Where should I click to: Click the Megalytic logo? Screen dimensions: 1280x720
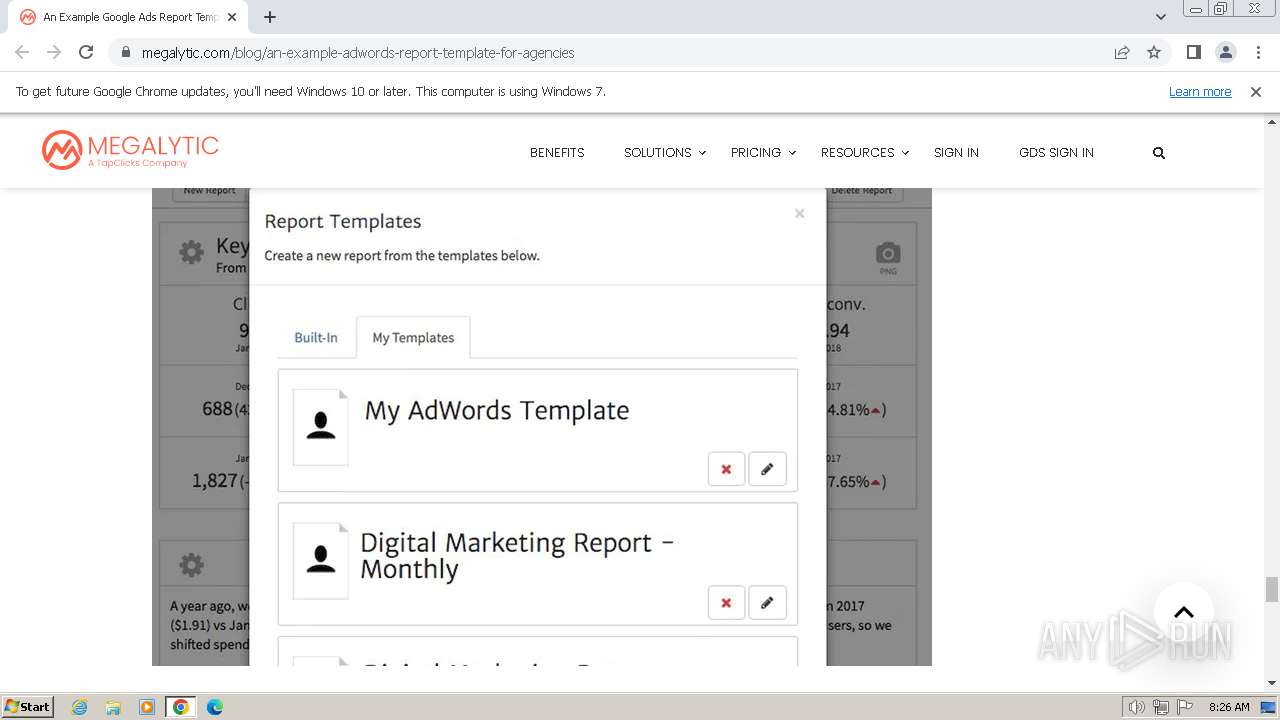pyautogui.click(x=130, y=150)
